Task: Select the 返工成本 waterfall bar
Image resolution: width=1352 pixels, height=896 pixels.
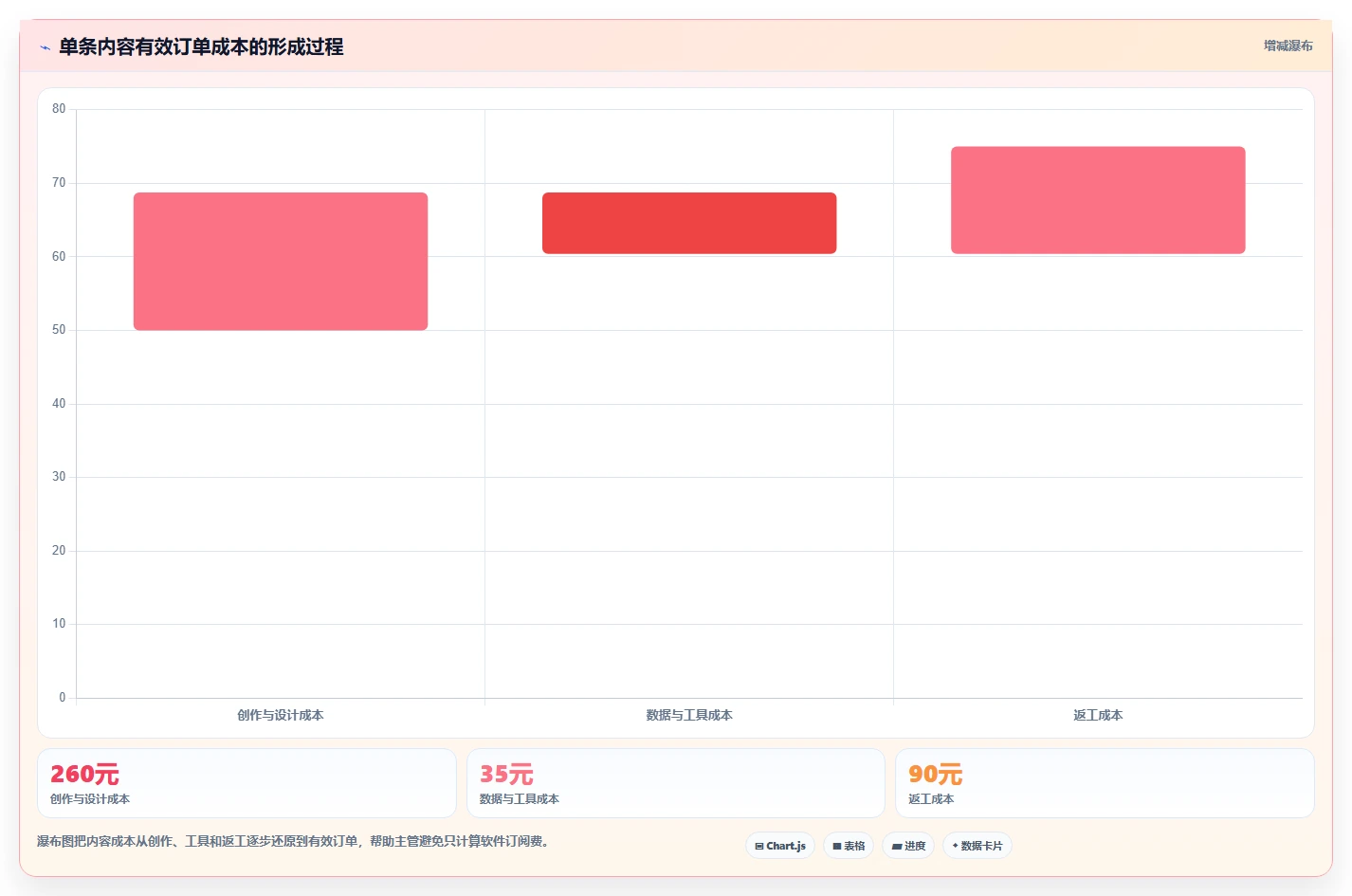Action: point(1098,200)
